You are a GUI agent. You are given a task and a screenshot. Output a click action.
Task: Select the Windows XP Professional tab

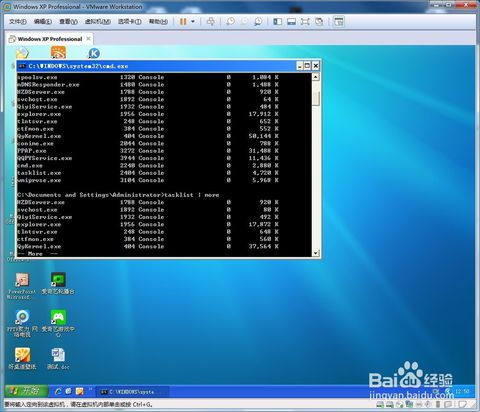coord(49,39)
